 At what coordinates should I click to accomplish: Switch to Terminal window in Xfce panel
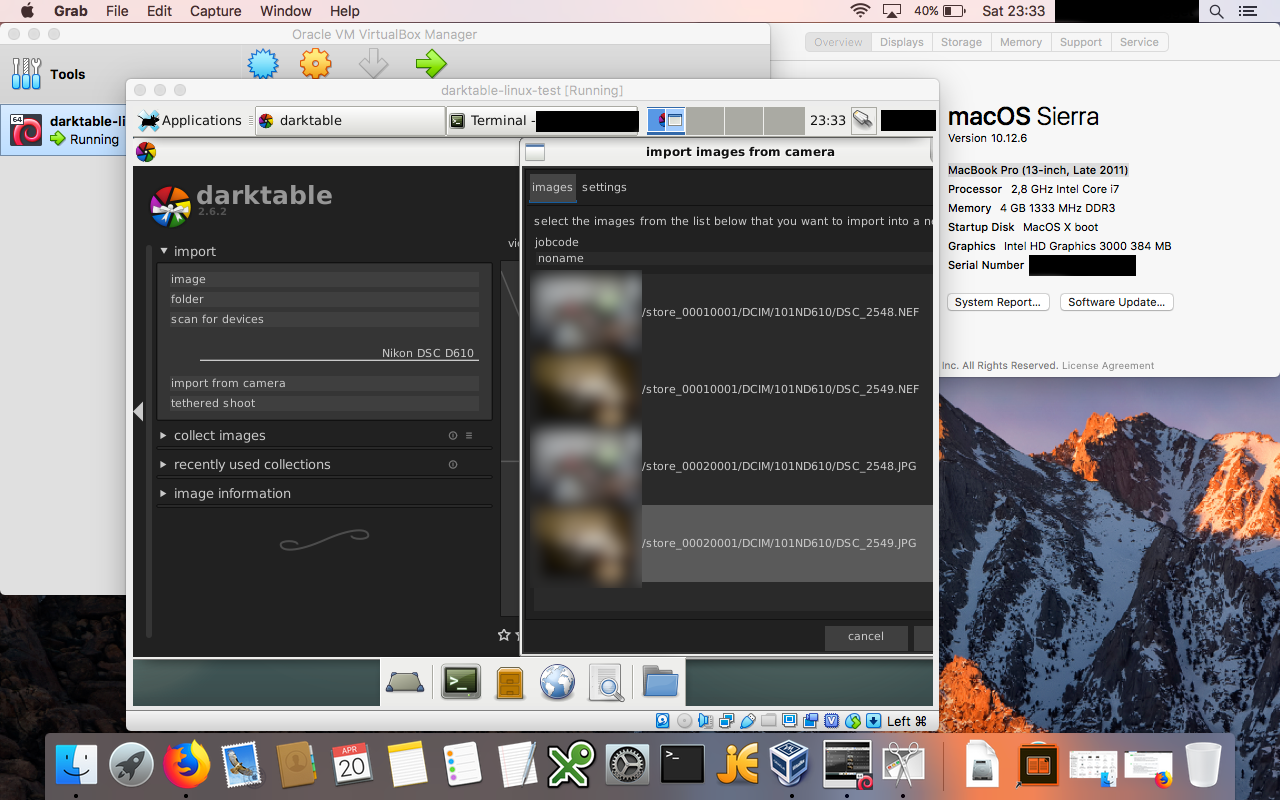pos(542,120)
